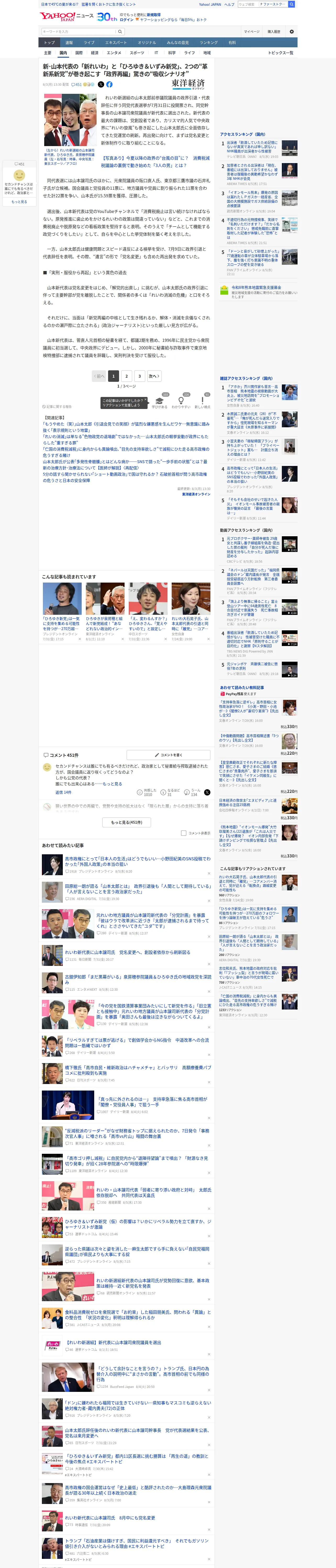Select the エキスパート tab
Viewport: 336px width, 1568px height.
click(x=116, y=43)
